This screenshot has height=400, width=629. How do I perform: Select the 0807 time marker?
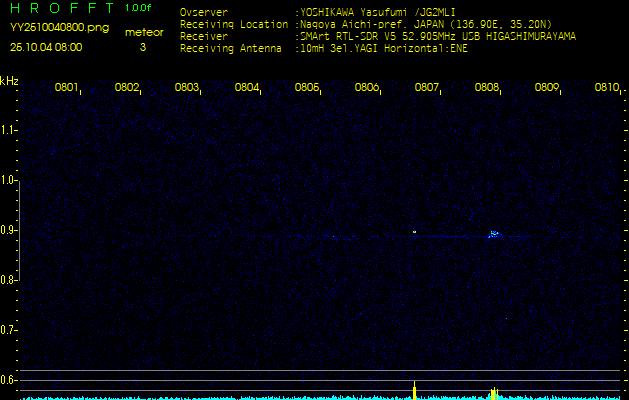click(x=427, y=88)
